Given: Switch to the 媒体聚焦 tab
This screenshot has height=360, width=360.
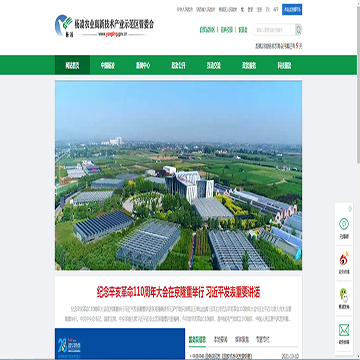Looking at the screenshot, I should click(242, 339).
